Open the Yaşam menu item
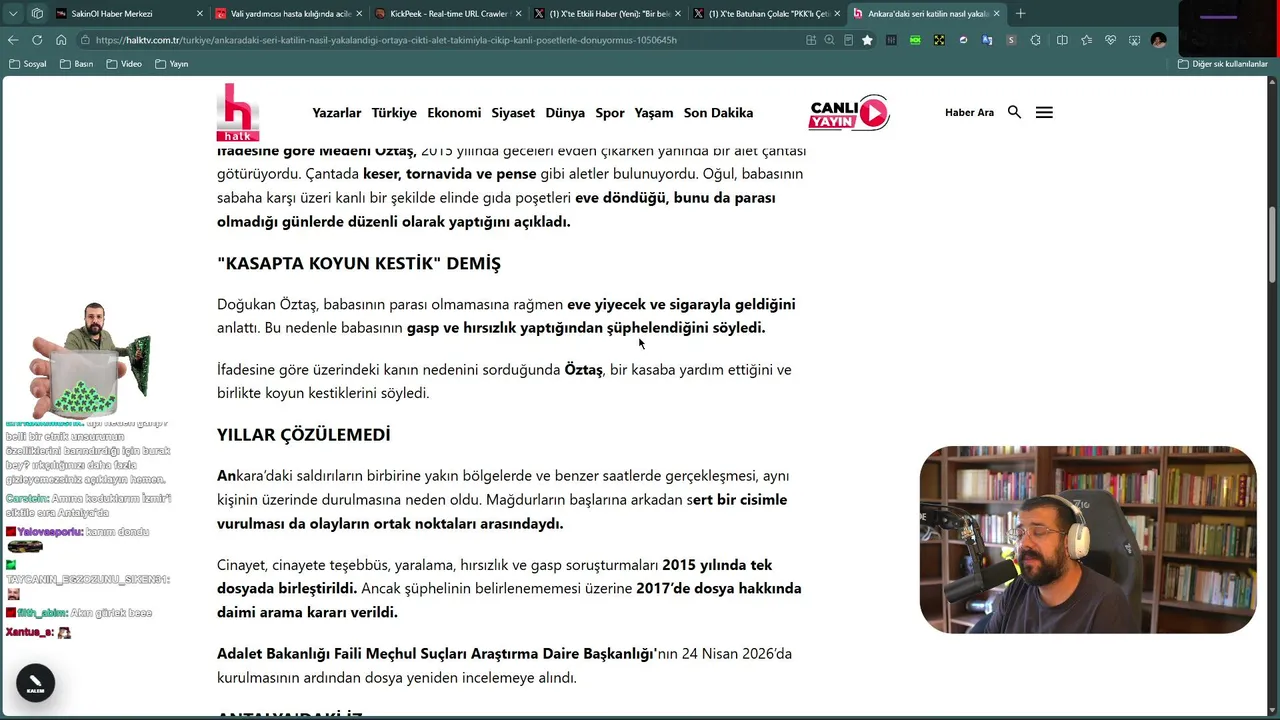The height and width of the screenshot is (720, 1280). 654,113
